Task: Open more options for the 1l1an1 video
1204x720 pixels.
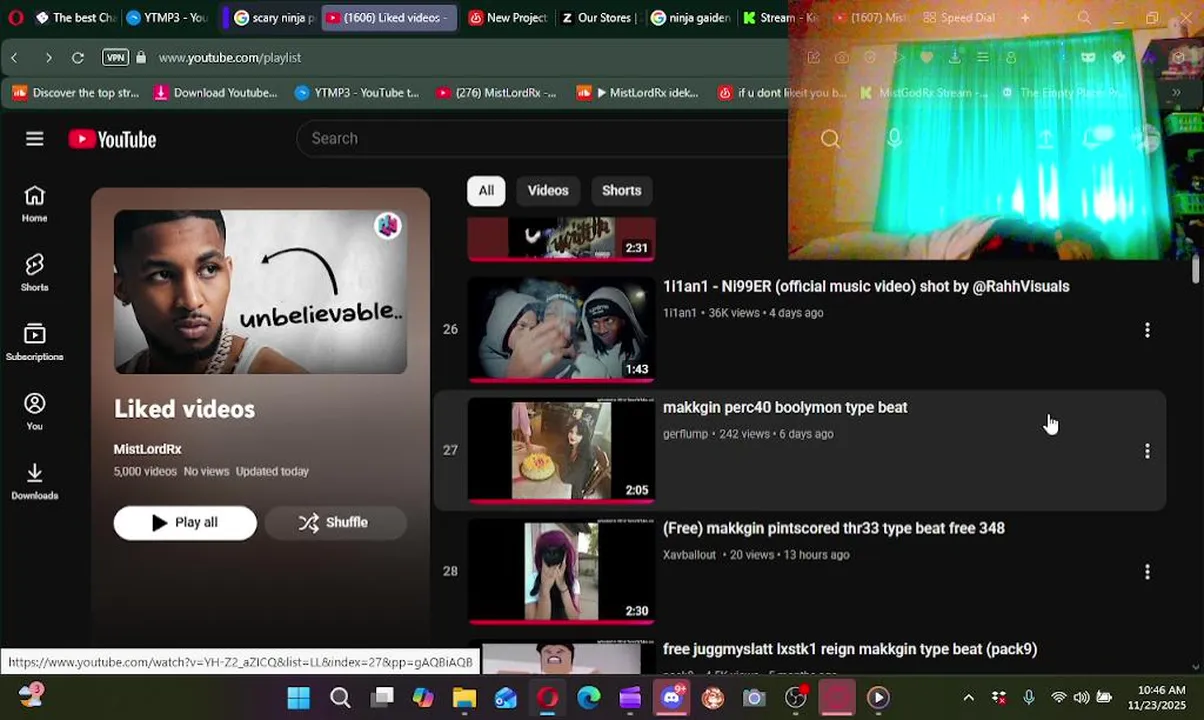Action: (x=1147, y=330)
